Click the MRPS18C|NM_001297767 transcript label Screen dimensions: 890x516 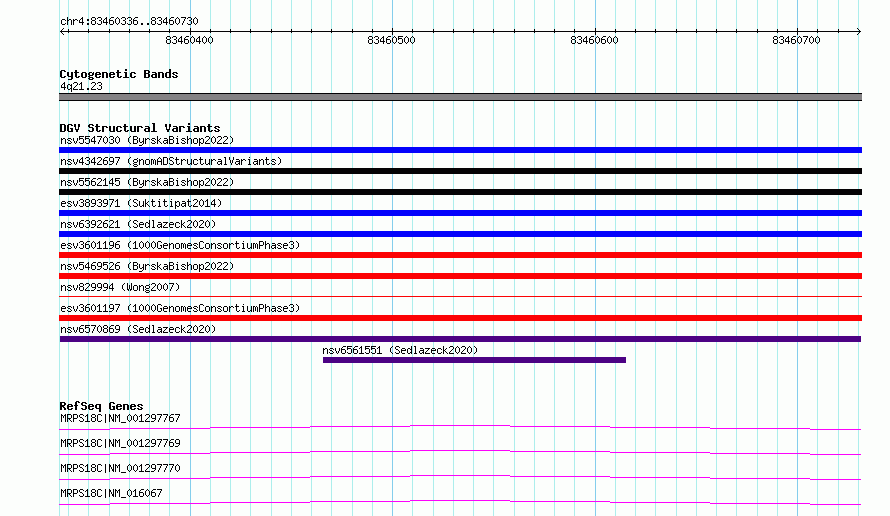(120, 418)
